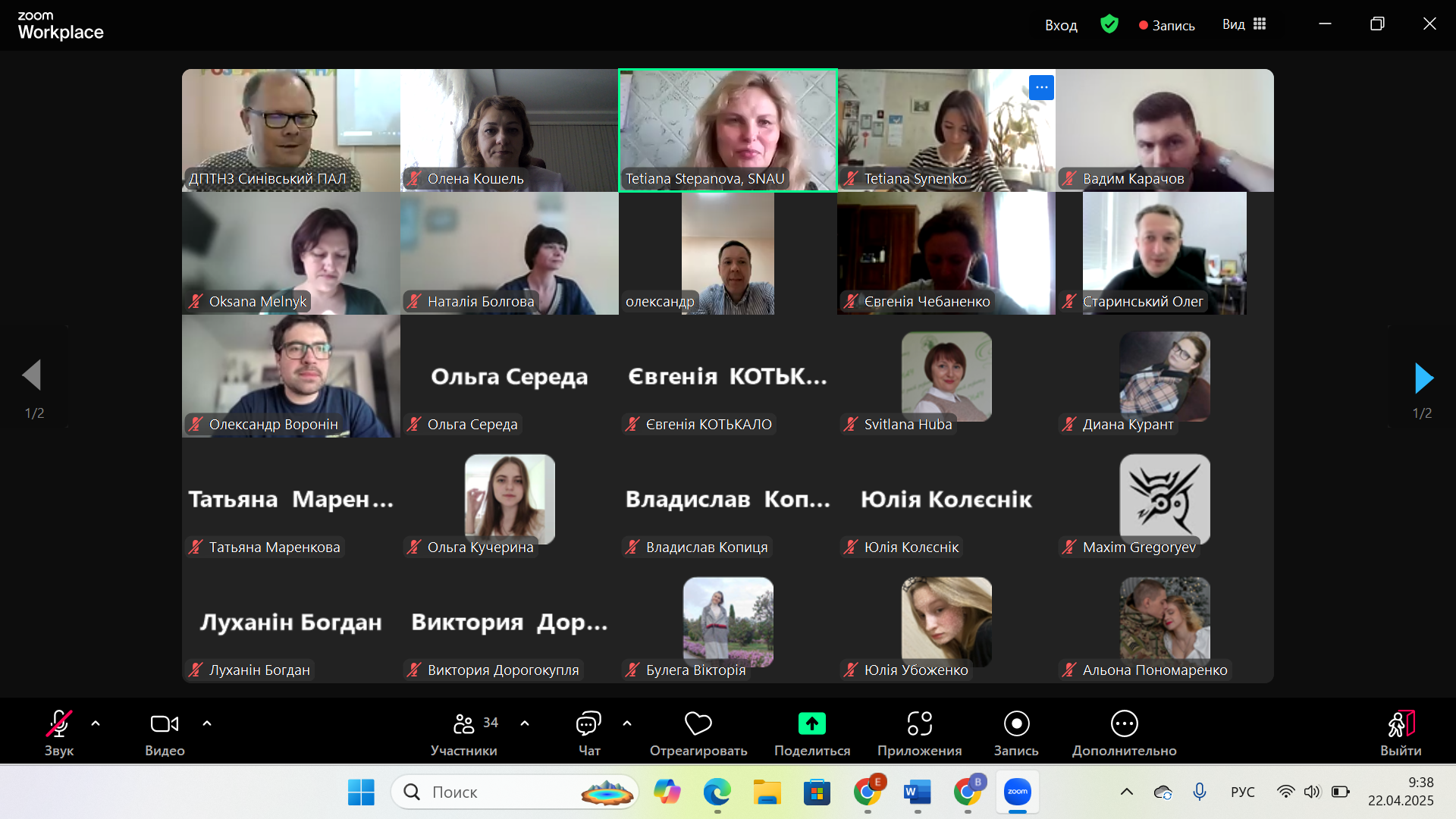Screen dimensions: 1456x819
Task: Leave the meeting with Выйти button
Action: pyautogui.click(x=1401, y=733)
